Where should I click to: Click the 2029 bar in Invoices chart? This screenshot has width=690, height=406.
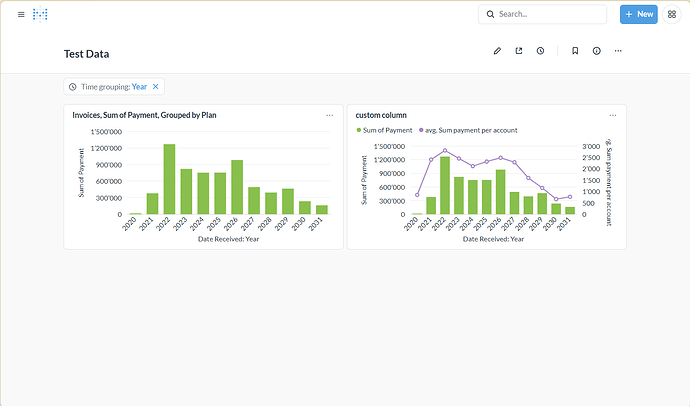[x=288, y=201]
